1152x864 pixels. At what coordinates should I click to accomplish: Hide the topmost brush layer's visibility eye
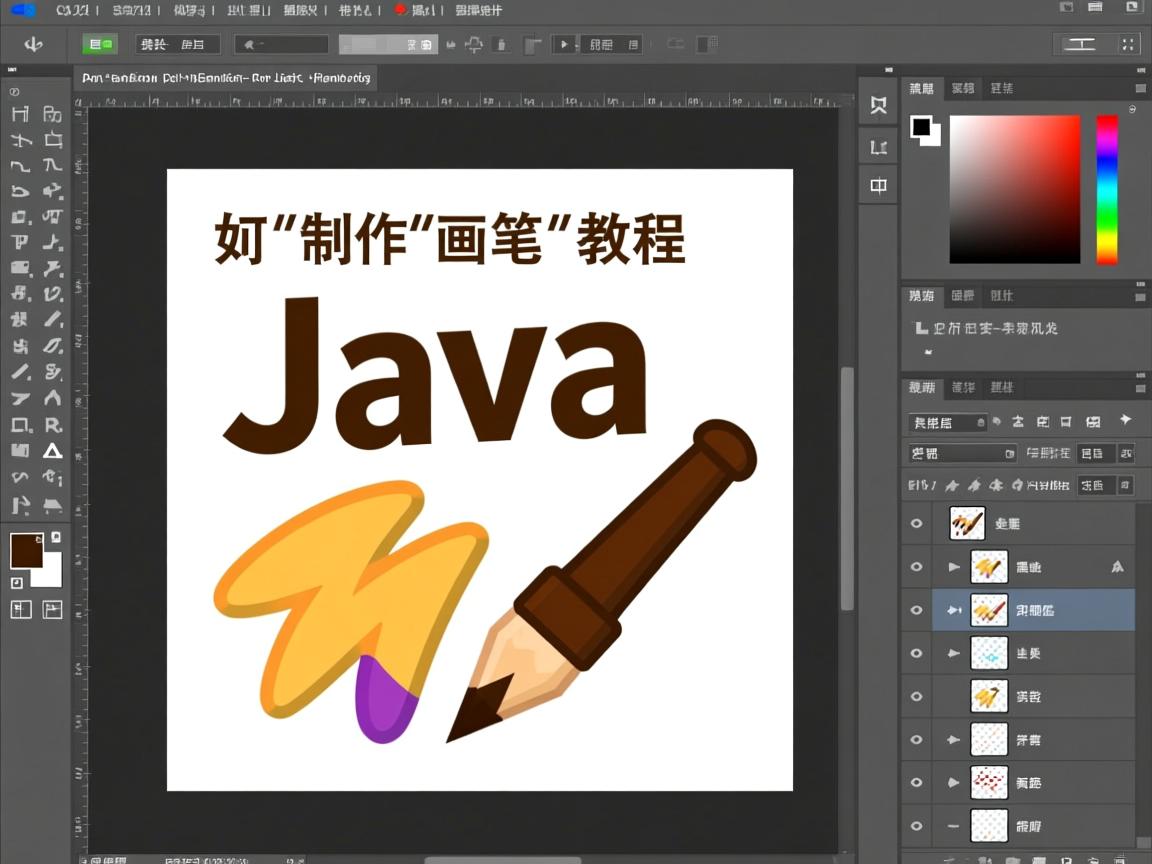[x=916, y=523]
